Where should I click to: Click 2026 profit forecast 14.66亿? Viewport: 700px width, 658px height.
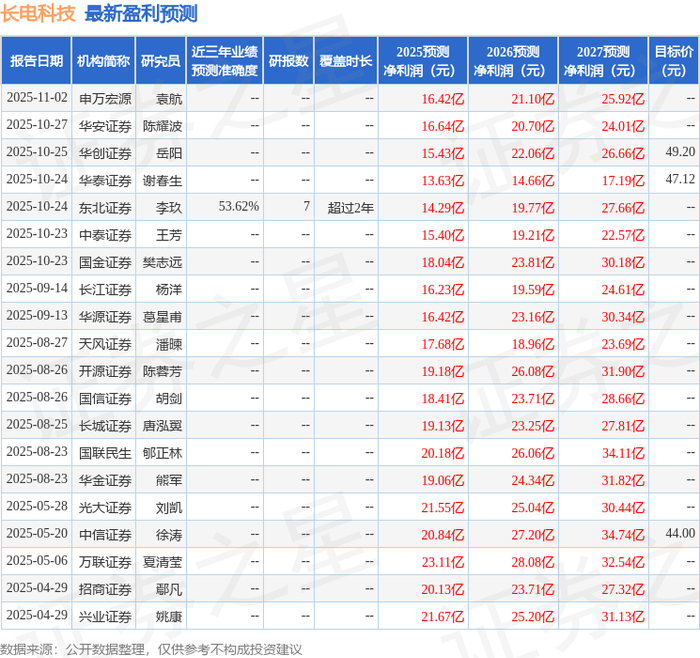tap(533, 180)
